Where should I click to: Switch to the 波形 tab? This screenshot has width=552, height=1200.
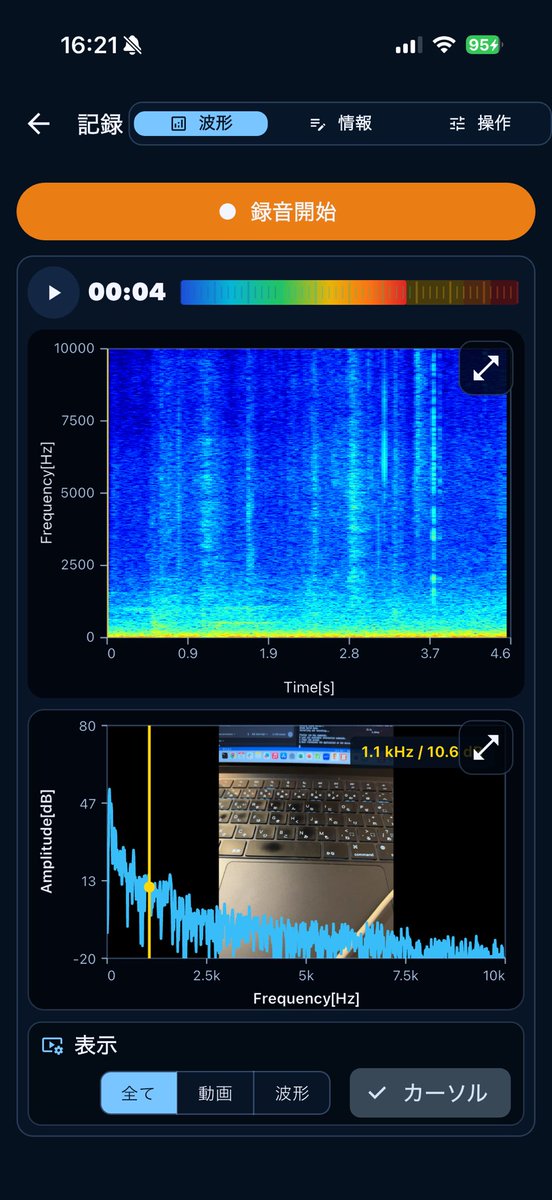(x=201, y=123)
